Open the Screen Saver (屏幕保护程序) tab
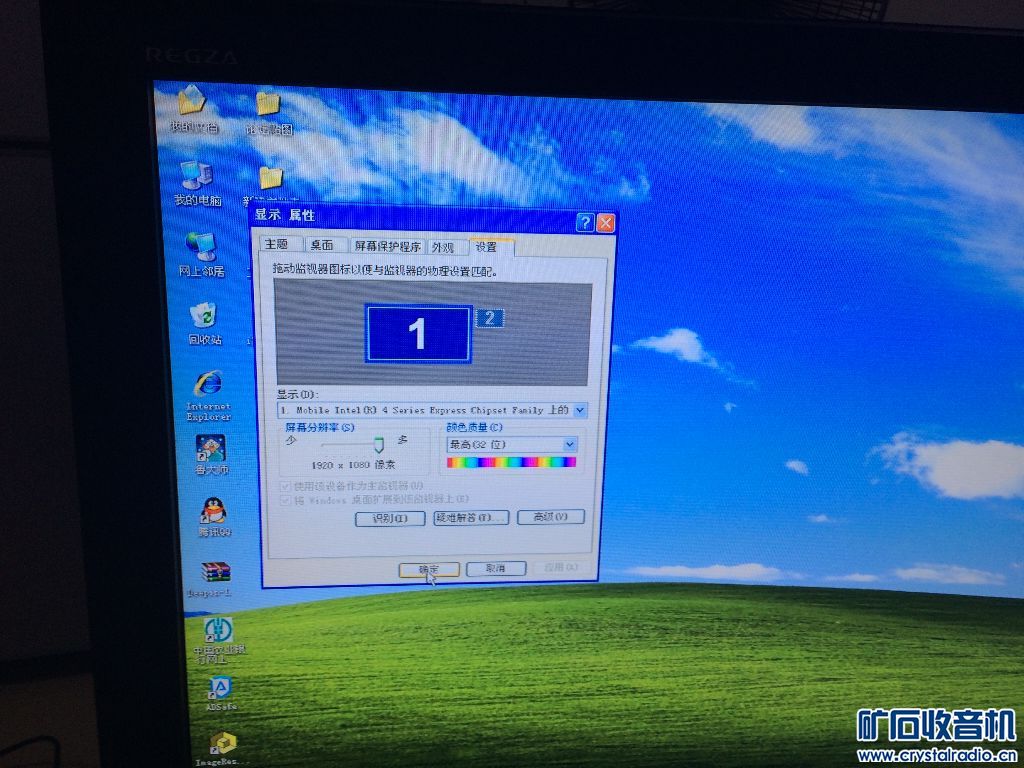1024x768 pixels. pyautogui.click(x=388, y=246)
